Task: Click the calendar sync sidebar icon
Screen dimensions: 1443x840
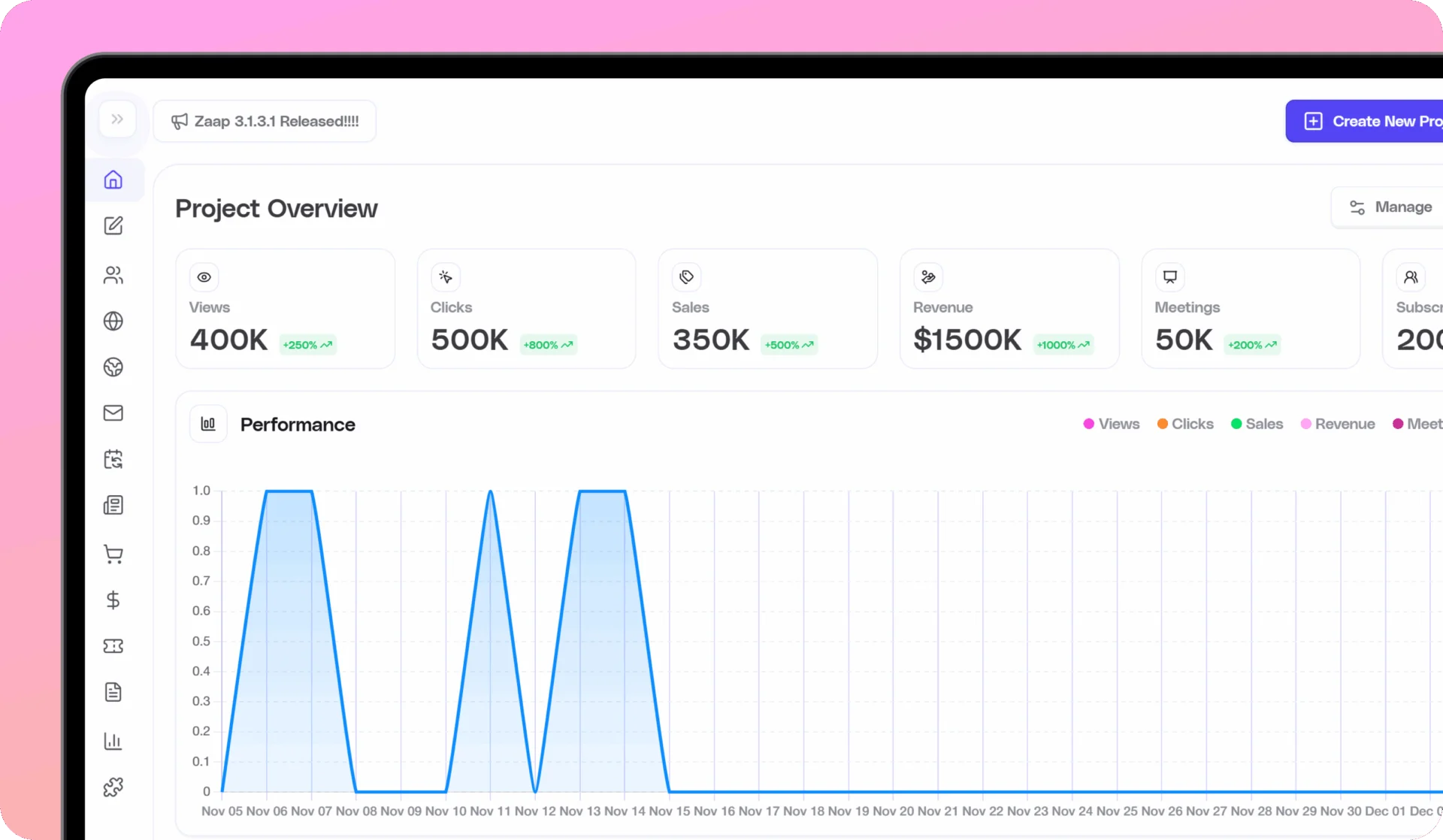Action: [x=113, y=460]
